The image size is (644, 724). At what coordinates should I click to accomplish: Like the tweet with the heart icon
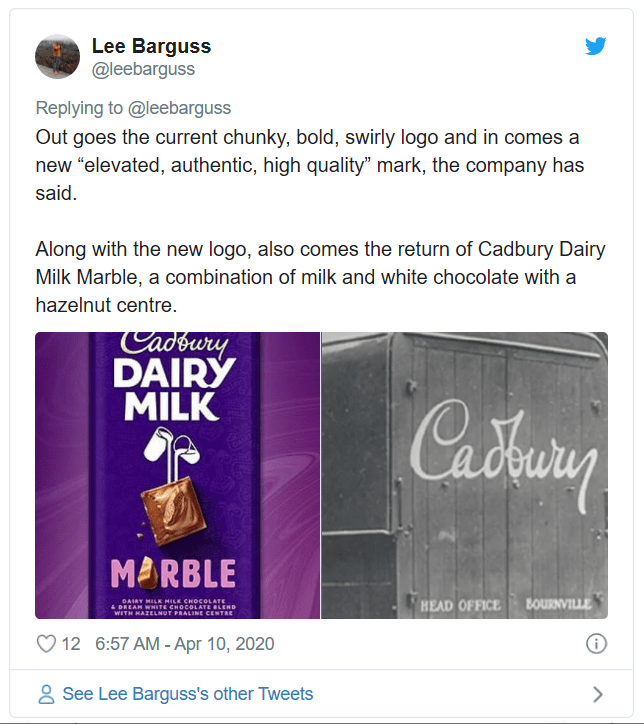coord(46,643)
